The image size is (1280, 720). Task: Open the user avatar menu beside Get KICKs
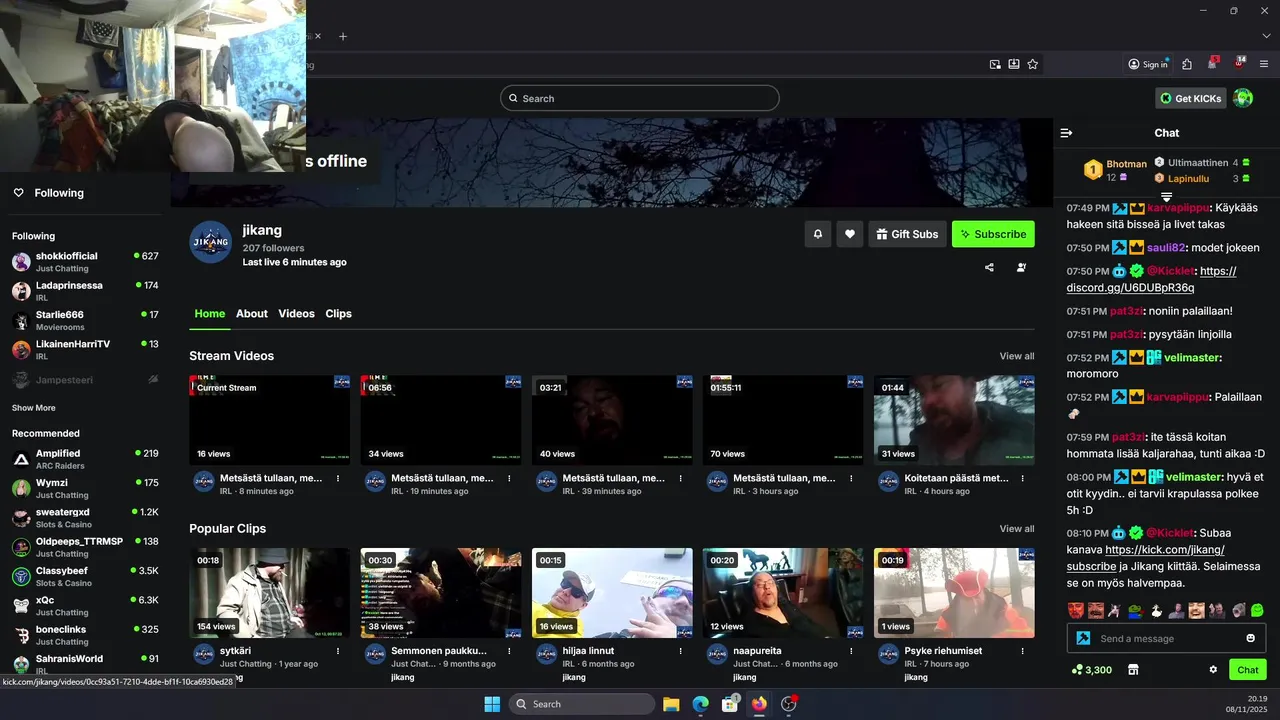click(1243, 98)
